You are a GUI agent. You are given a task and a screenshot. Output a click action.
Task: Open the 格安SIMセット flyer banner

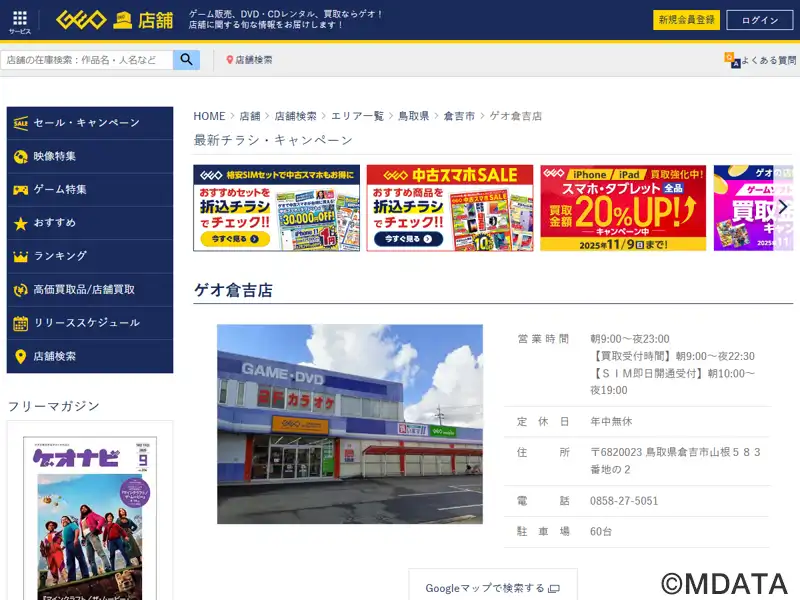[277, 208]
